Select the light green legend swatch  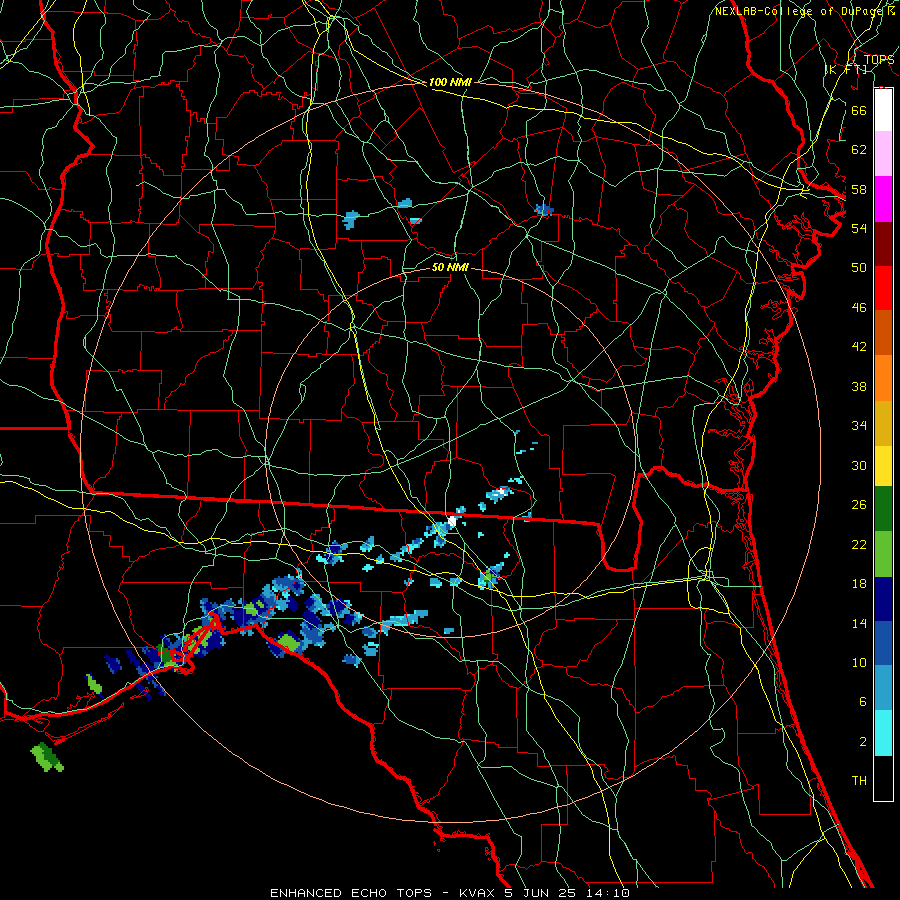[x=883, y=554]
